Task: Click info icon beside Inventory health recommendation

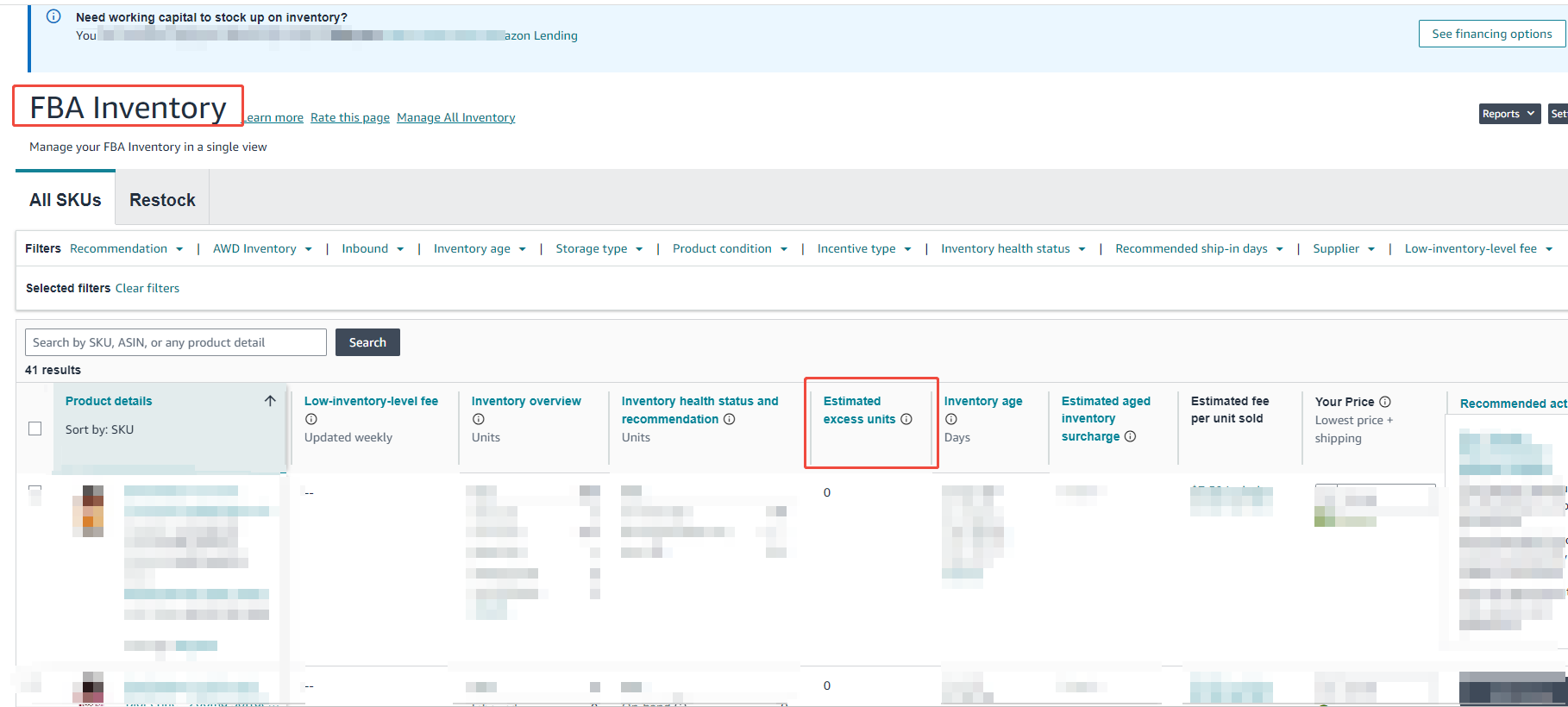Action: pos(730,419)
